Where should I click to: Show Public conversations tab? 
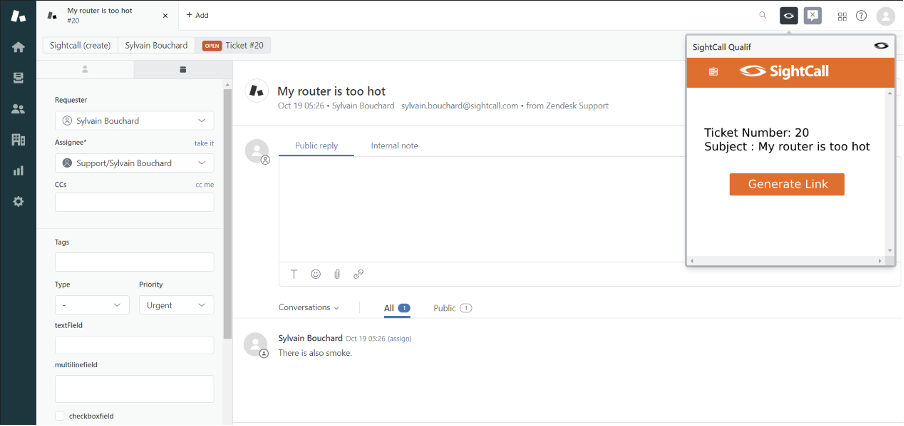pos(453,308)
